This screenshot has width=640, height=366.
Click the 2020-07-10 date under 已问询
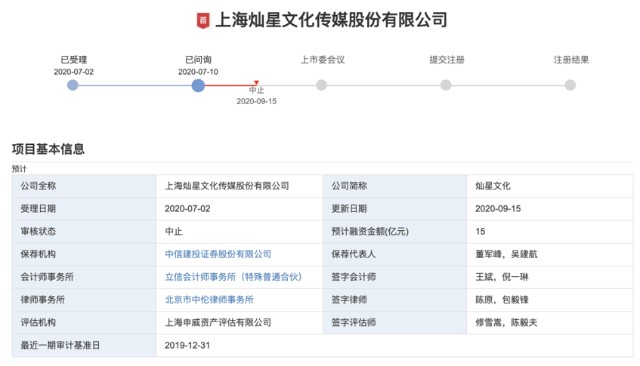pos(198,72)
